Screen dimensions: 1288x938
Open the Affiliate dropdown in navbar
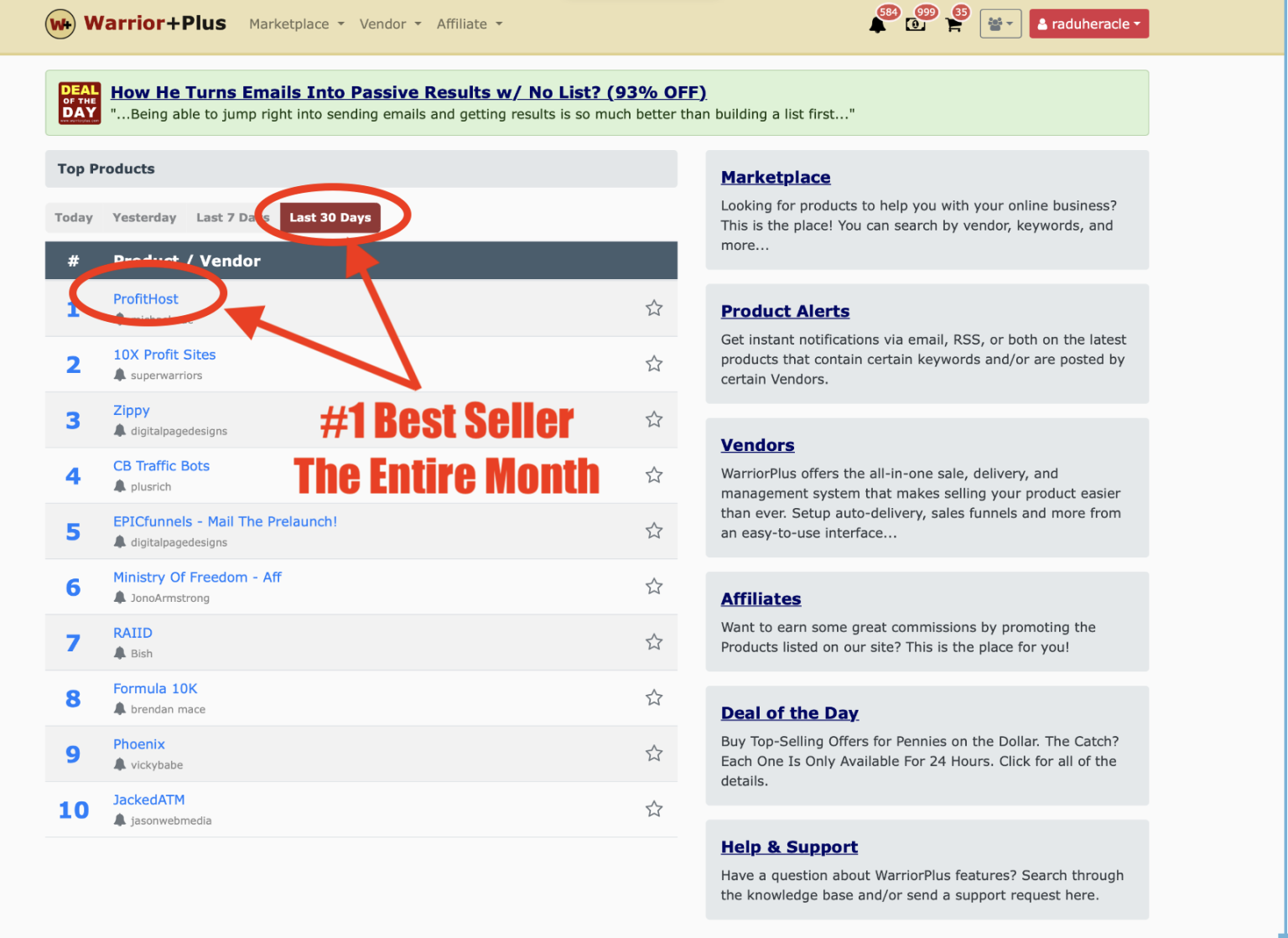tap(469, 24)
